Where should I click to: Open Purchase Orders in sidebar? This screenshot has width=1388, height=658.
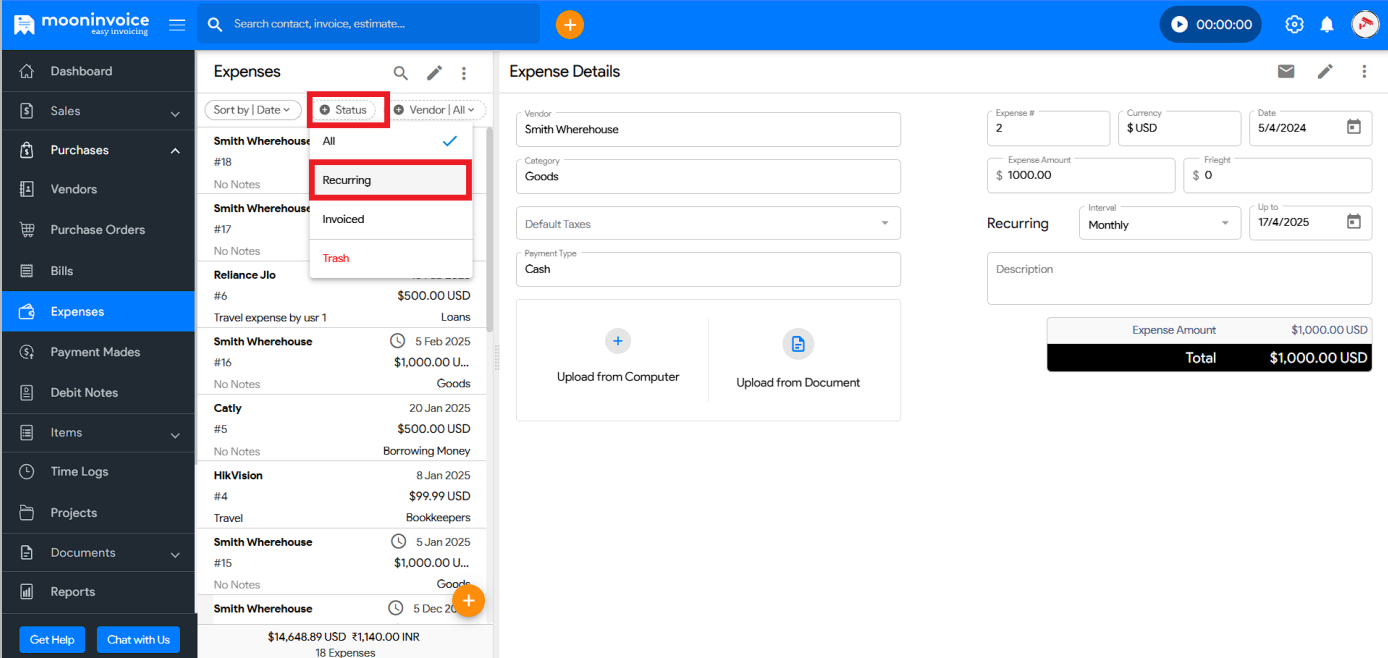pyautogui.click(x=98, y=229)
